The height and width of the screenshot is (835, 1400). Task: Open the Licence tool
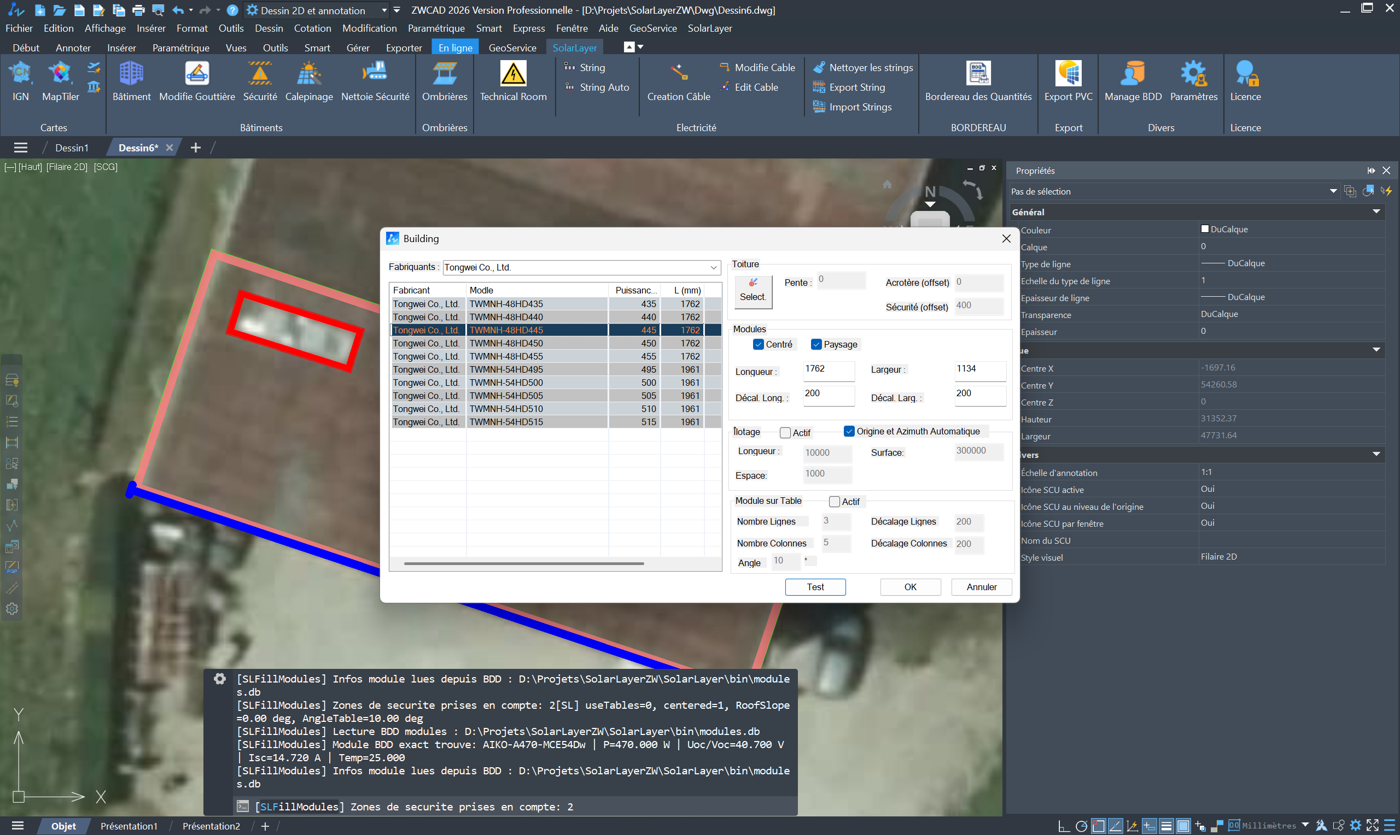point(1246,81)
